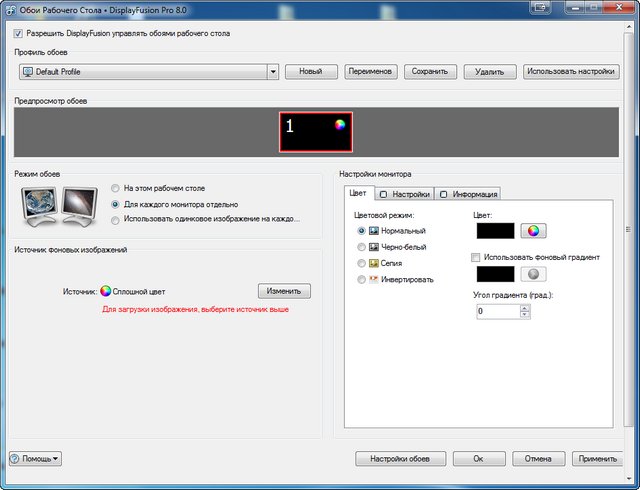The image size is (640, 490).
Task: Switch to the Информация tab
Action: pos(468,194)
